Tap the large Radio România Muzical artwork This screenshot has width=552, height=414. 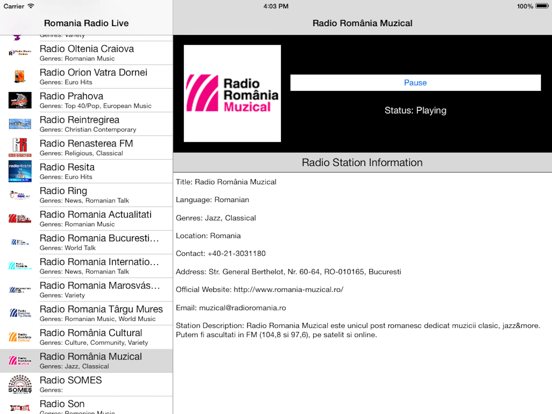[x=232, y=93]
